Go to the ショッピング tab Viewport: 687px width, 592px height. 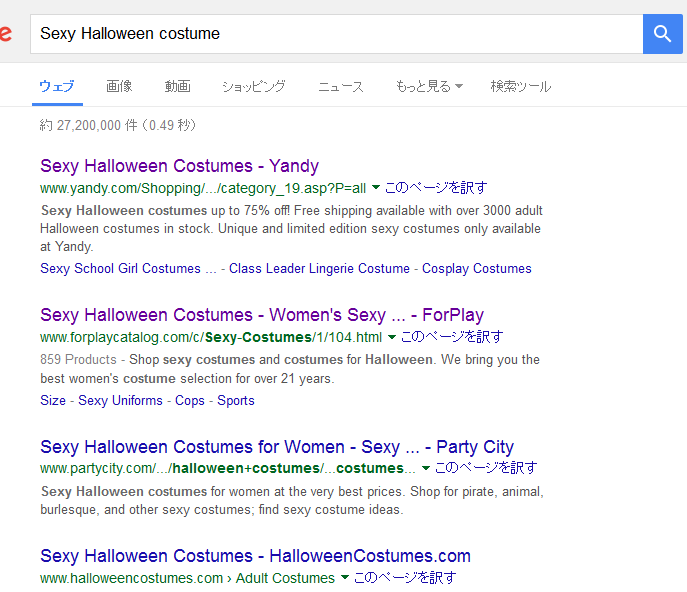[254, 86]
